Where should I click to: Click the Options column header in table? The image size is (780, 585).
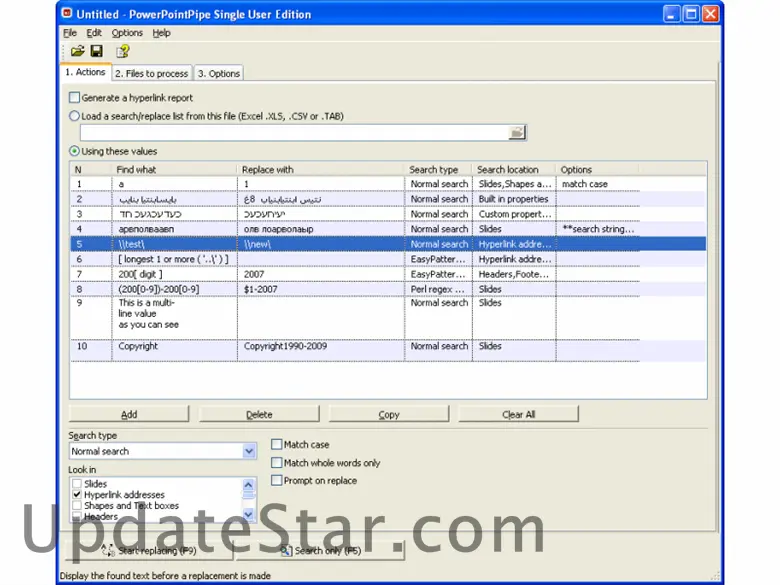(598, 169)
